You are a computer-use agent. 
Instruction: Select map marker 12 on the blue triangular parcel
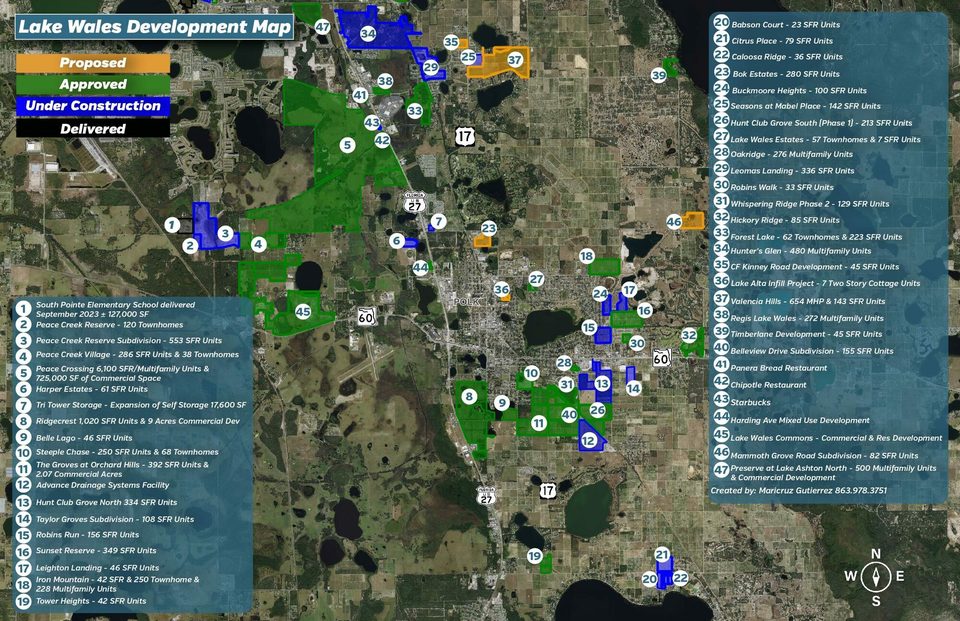pyautogui.click(x=588, y=440)
